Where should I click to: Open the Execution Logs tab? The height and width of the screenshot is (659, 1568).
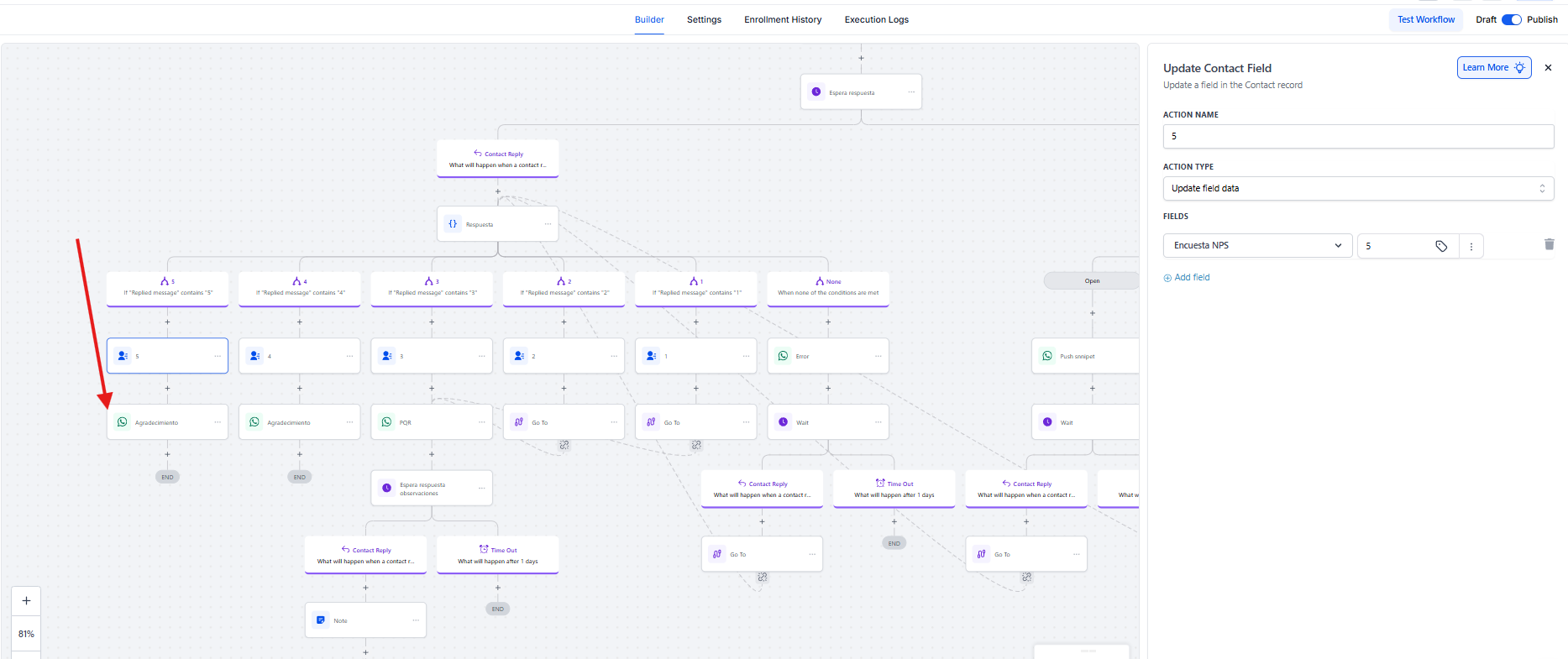point(876,19)
